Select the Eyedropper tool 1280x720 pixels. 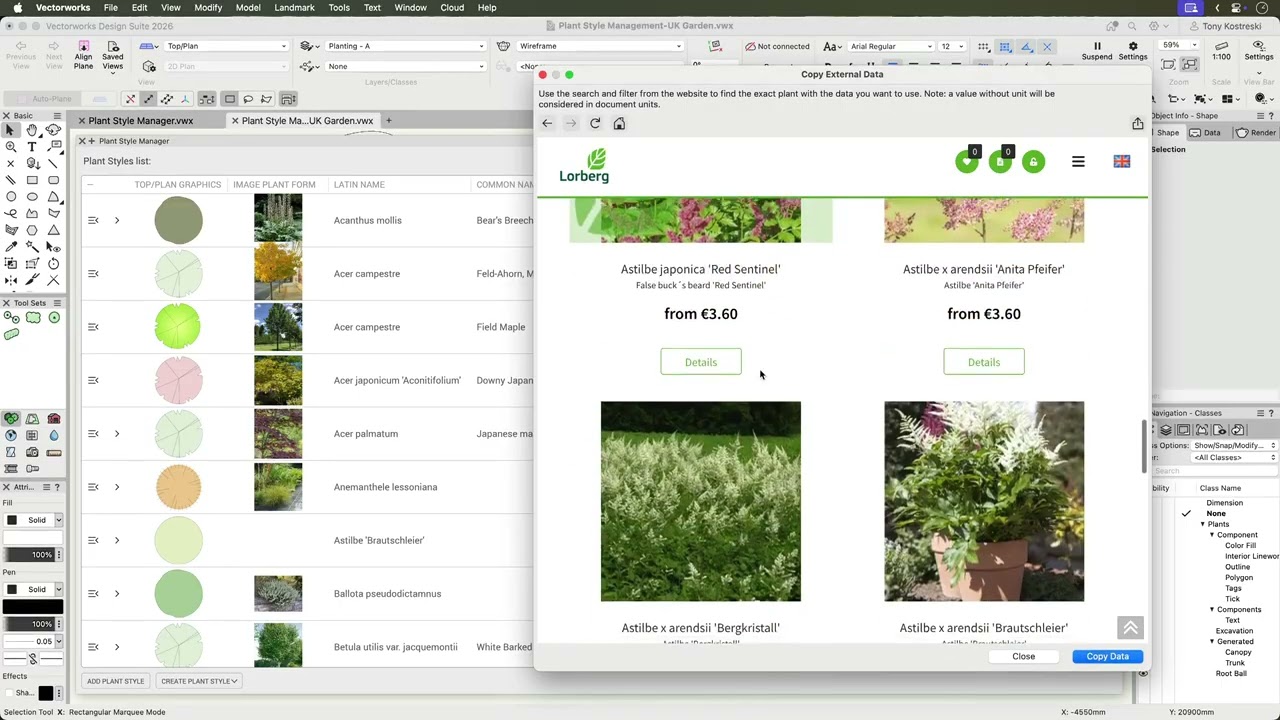[11, 246]
